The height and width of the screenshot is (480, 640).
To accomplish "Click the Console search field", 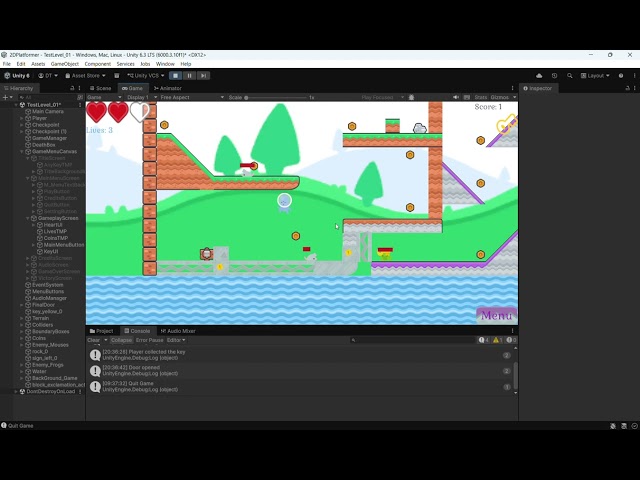I will pos(413,340).
